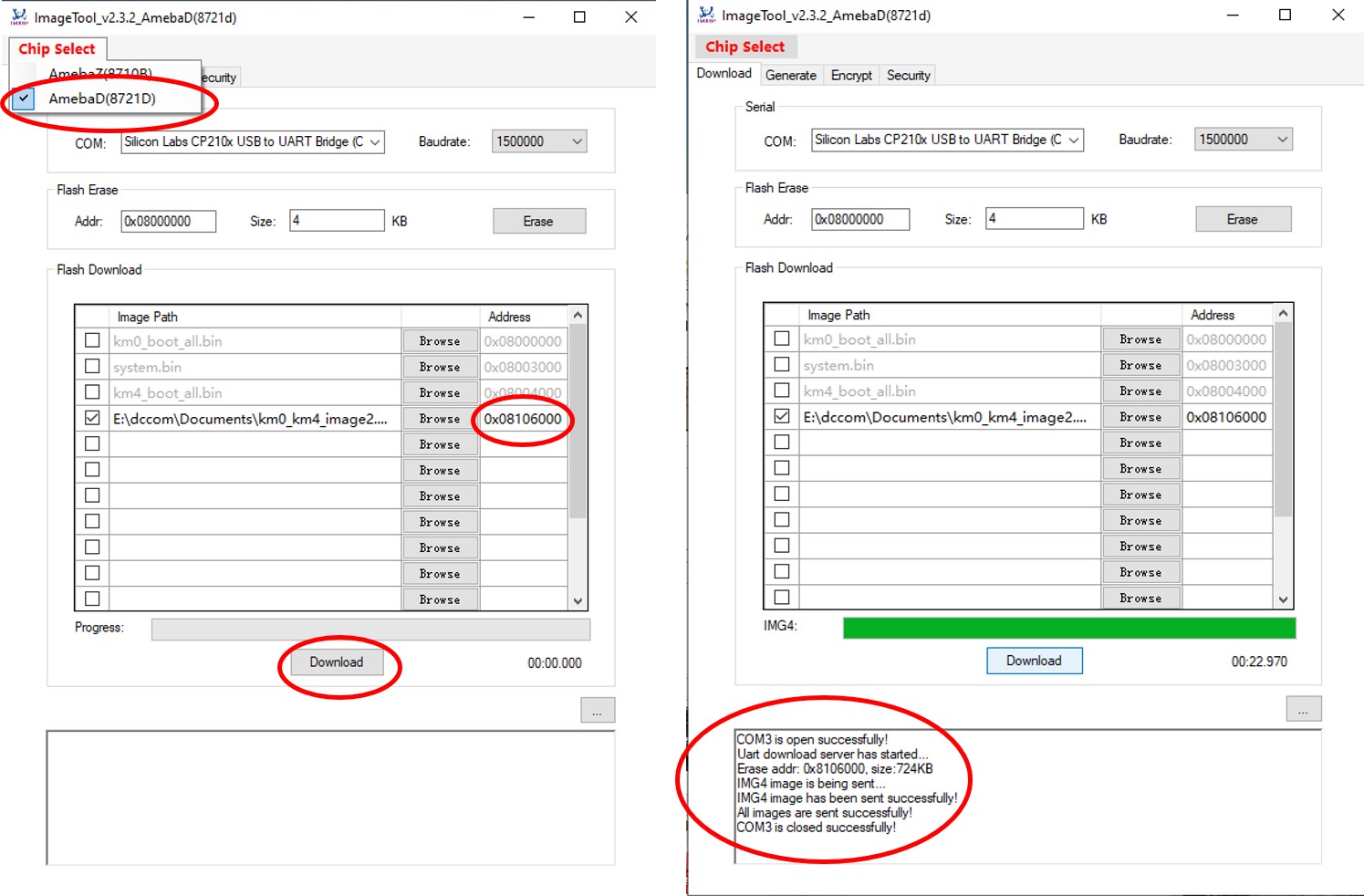This screenshot has width=1364, height=896.
Task: Click log line "COM3 is open successfully!"
Action: (x=812, y=740)
